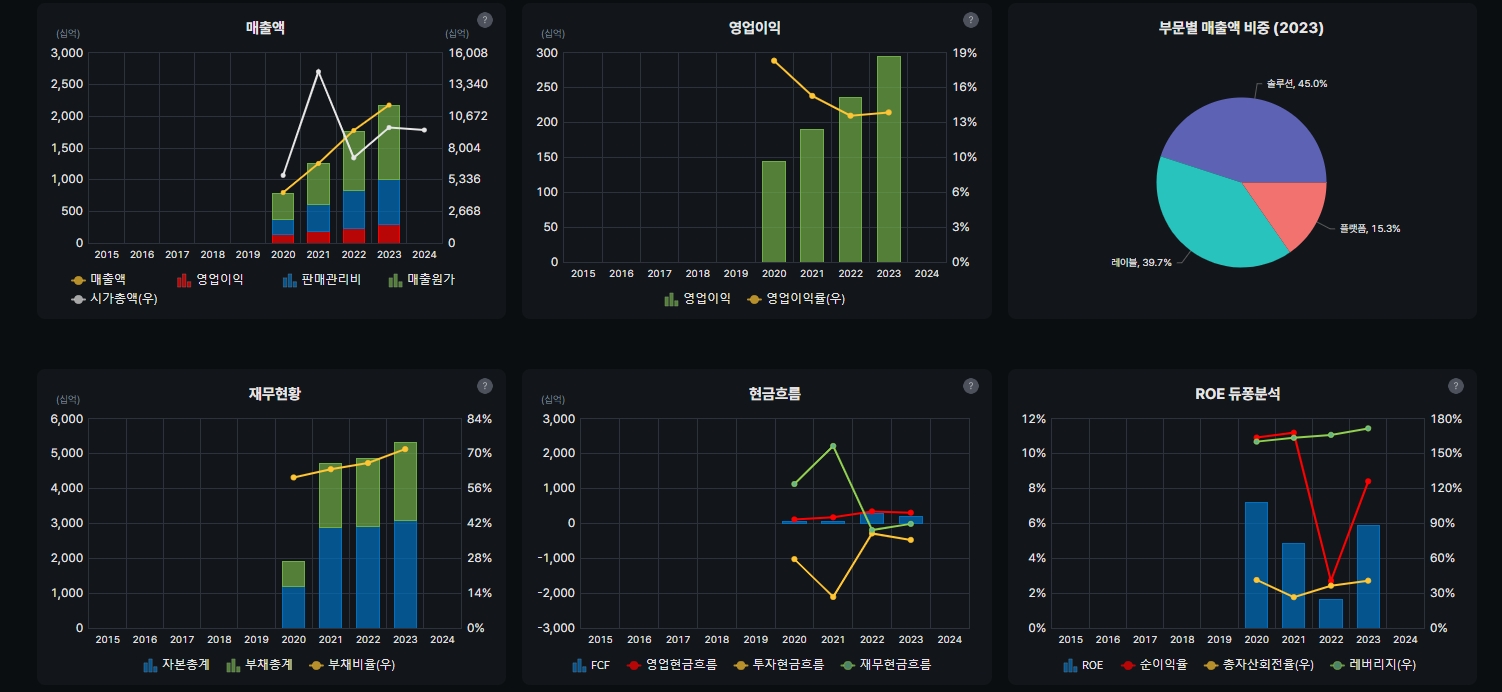Click the help icon on 재무현황 chart
The width and height of the screenshot is (1502, 692).
tap(485, 386)
